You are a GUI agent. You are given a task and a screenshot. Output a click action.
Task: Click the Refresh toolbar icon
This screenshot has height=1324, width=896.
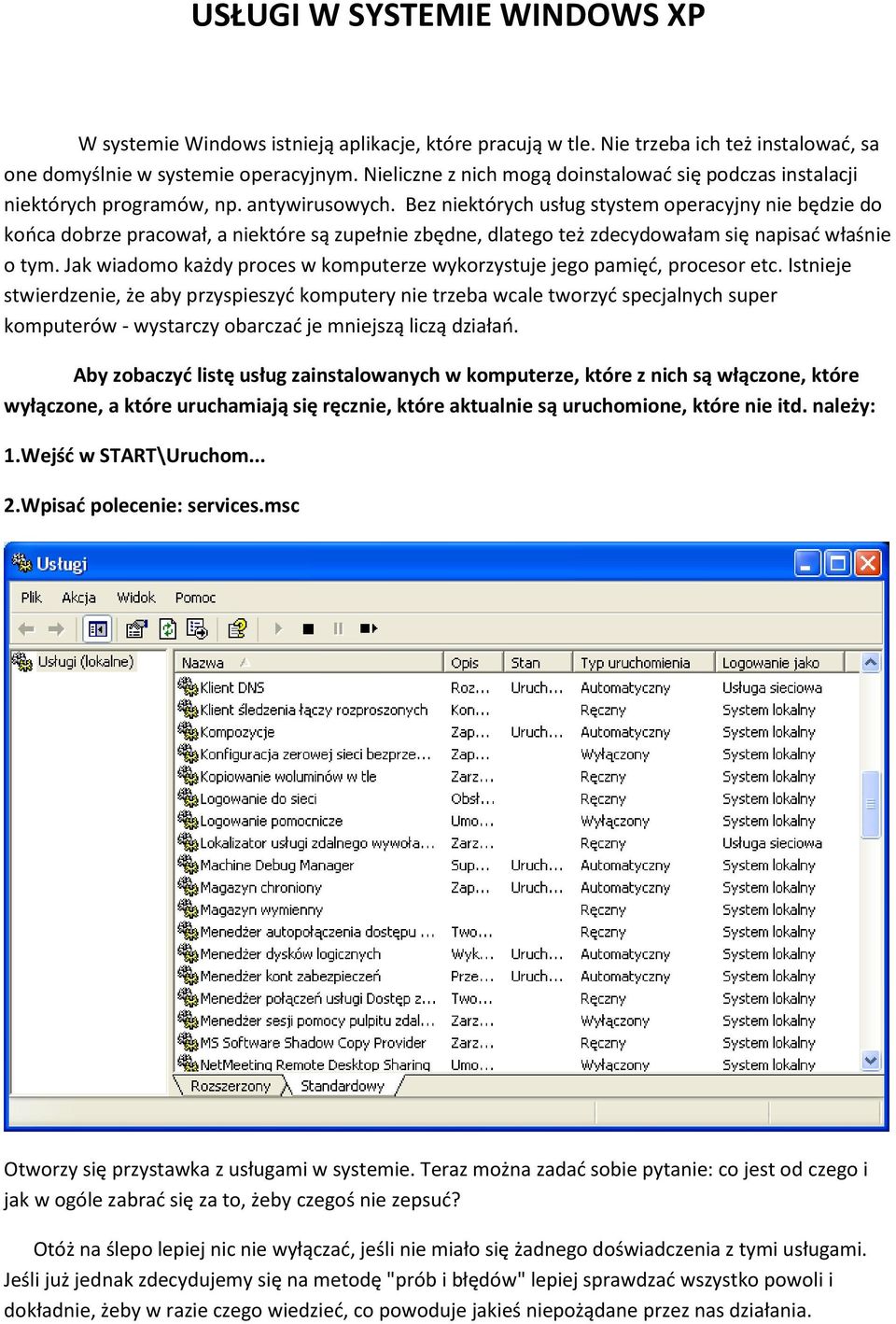[168, 629]
